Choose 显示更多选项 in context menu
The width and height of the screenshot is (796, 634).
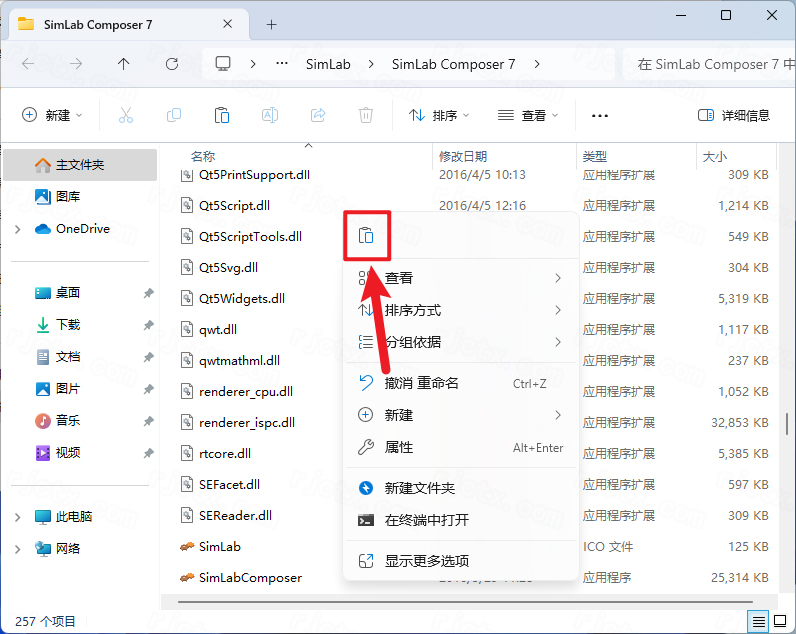click(x=461, y=561)
